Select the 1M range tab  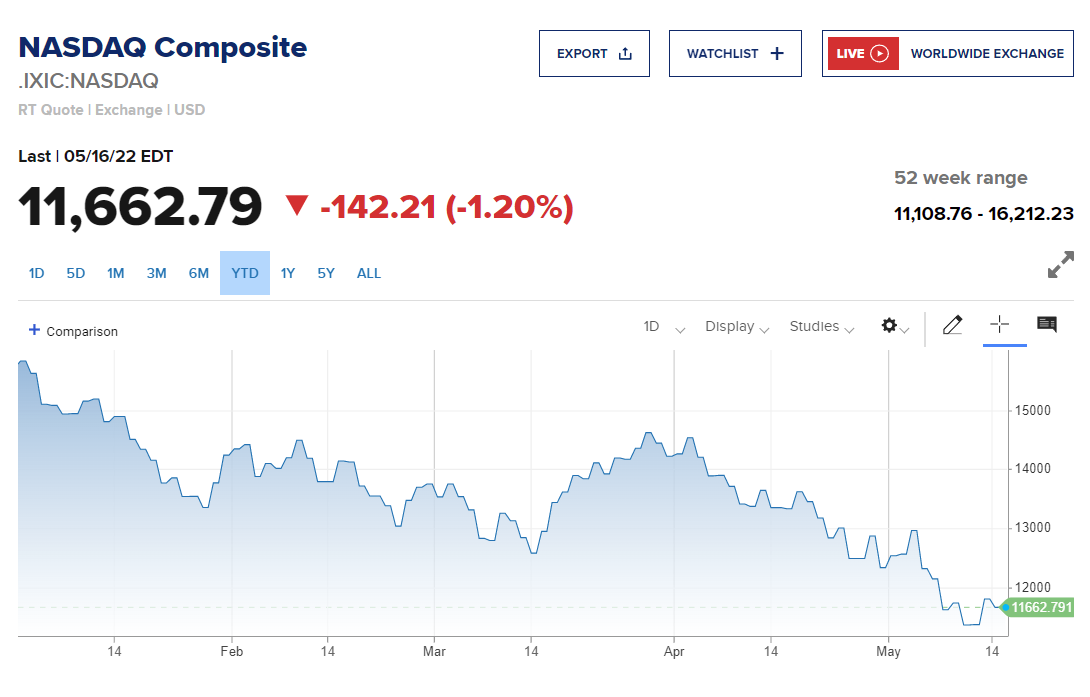116,273
